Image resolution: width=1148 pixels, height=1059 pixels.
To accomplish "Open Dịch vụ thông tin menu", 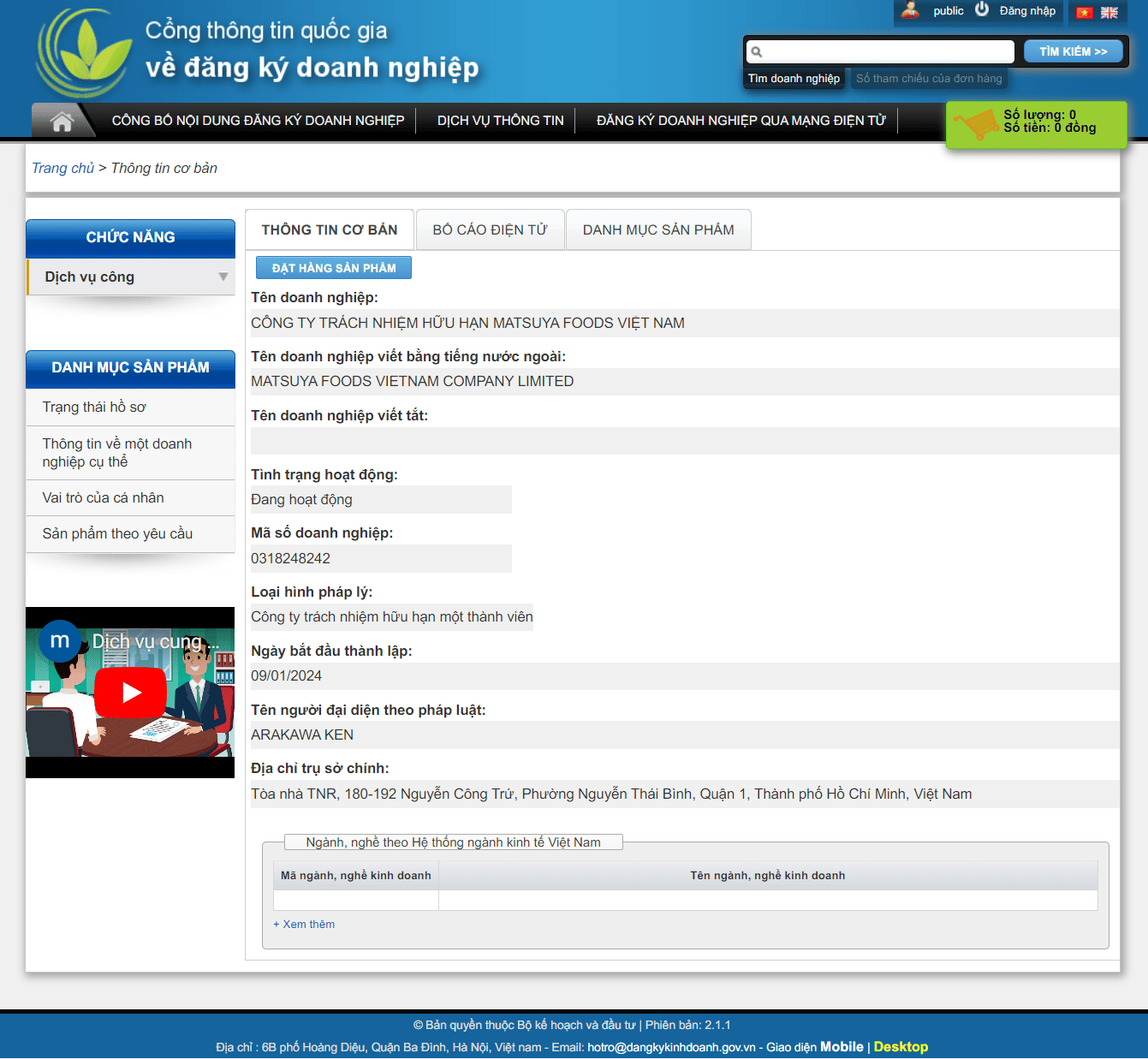I will click(x=501, y=121).
